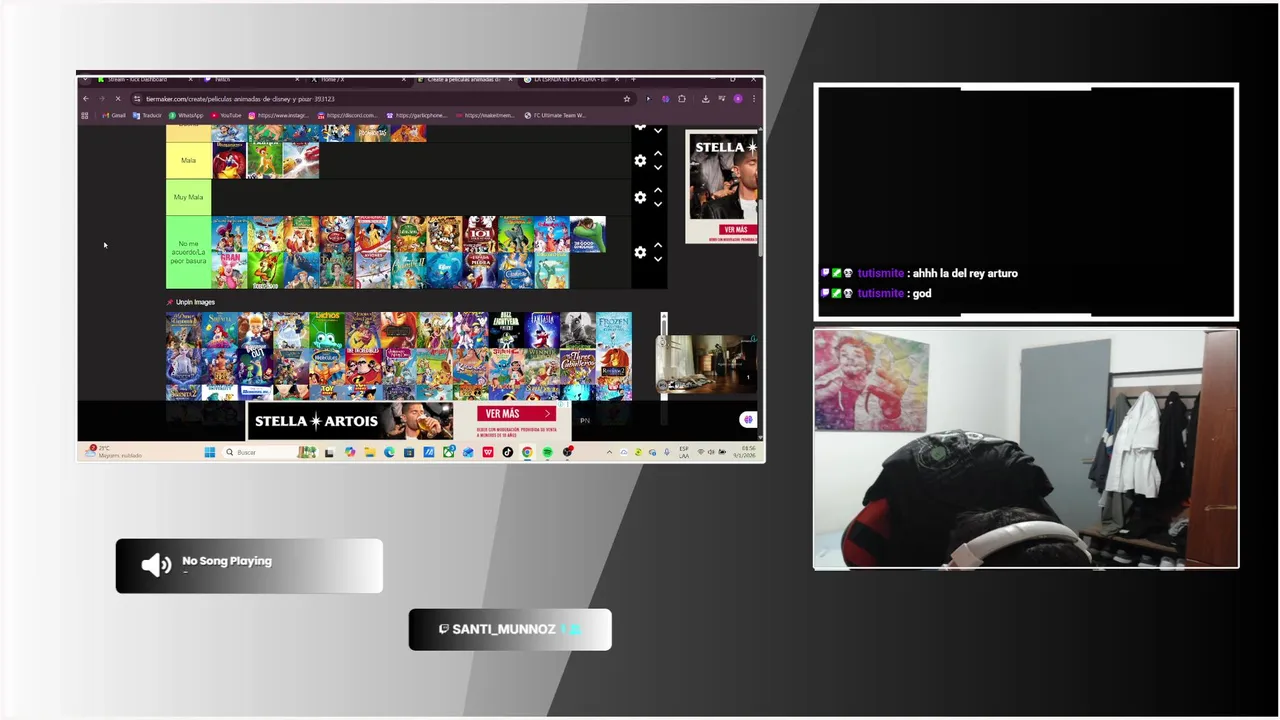Open the browser extensions puzzle icon
1280x720 pixels.
coord(682,99)
